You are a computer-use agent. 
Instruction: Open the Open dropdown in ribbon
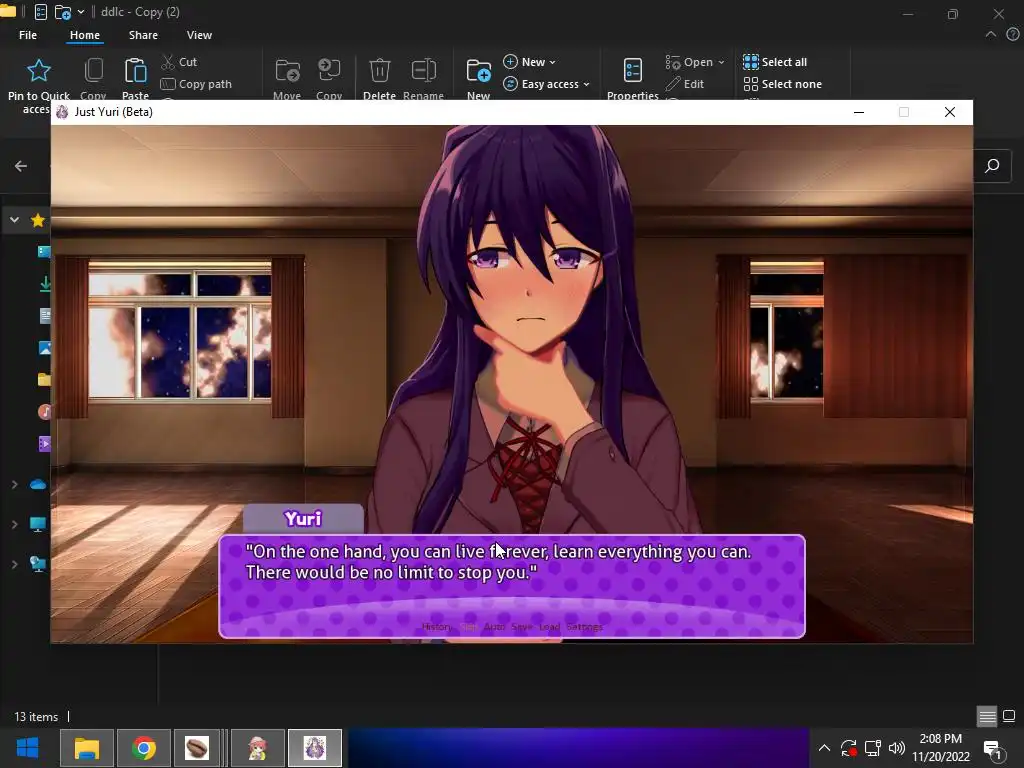[x=695, y=62]
